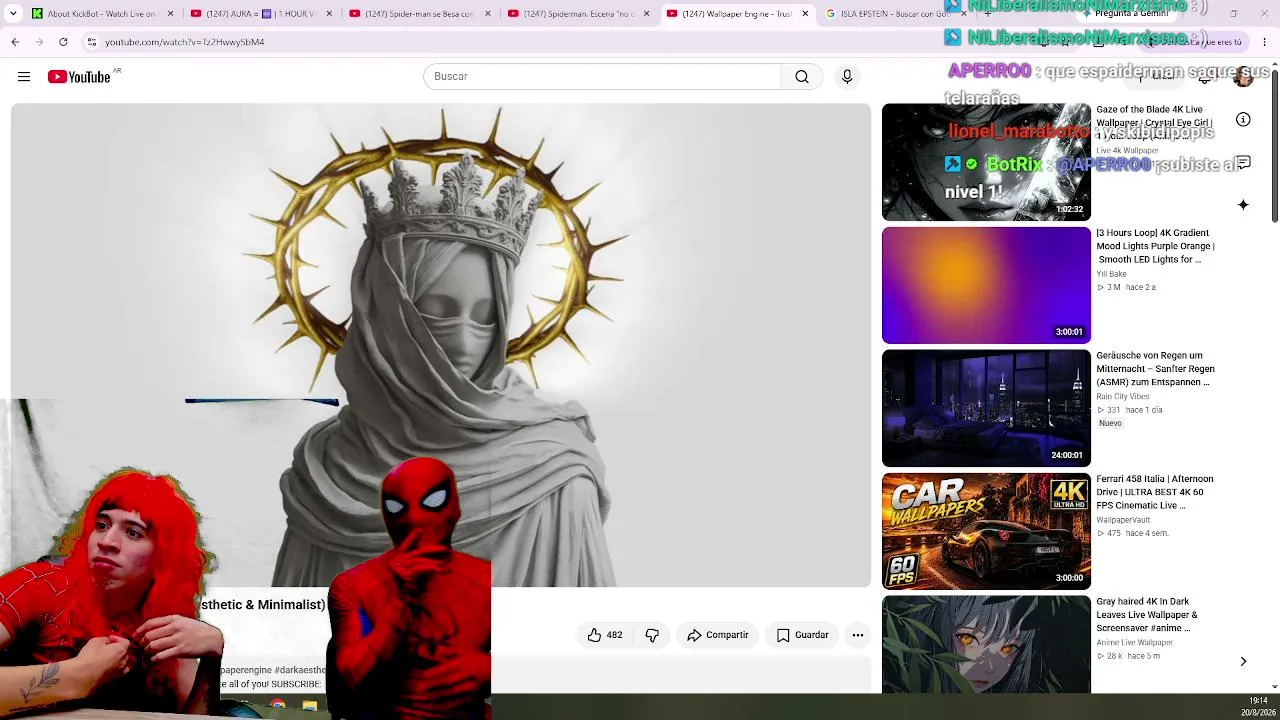Open 'Ferrari 458 Italia' video title
The image size is (1280, 720).
[1155, 492]
